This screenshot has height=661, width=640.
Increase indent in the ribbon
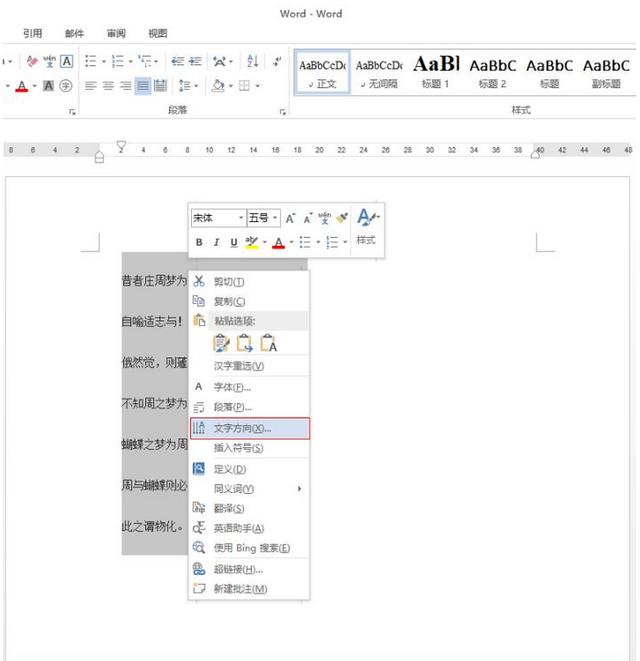(x=195, y=62)
